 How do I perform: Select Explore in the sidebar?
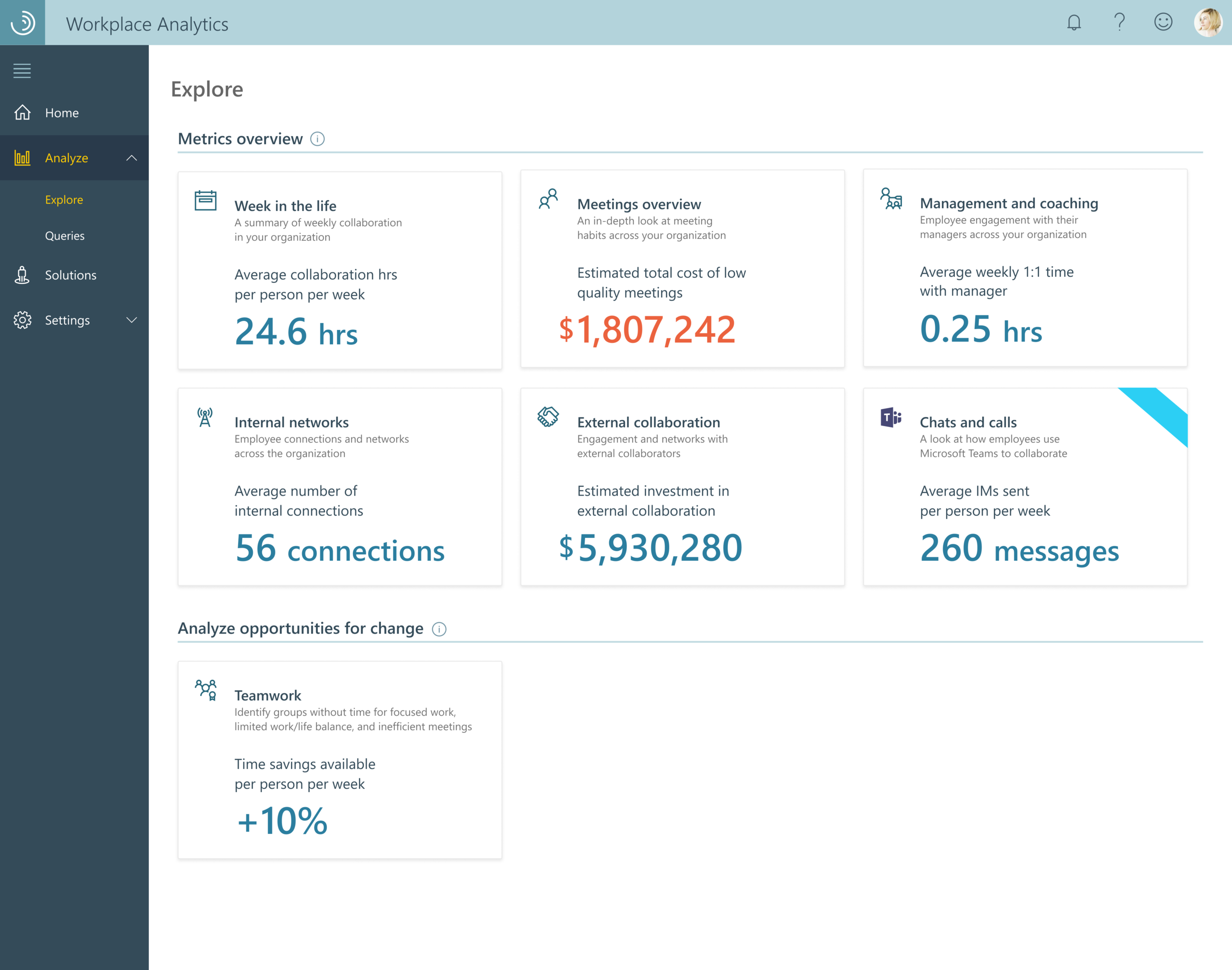[x=64, y=200]
